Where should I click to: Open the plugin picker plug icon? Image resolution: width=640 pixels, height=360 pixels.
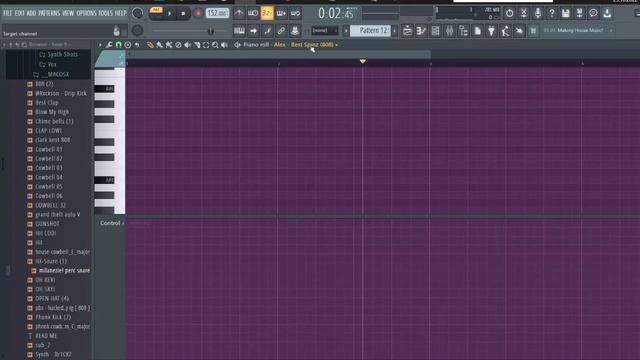point(491,31)
